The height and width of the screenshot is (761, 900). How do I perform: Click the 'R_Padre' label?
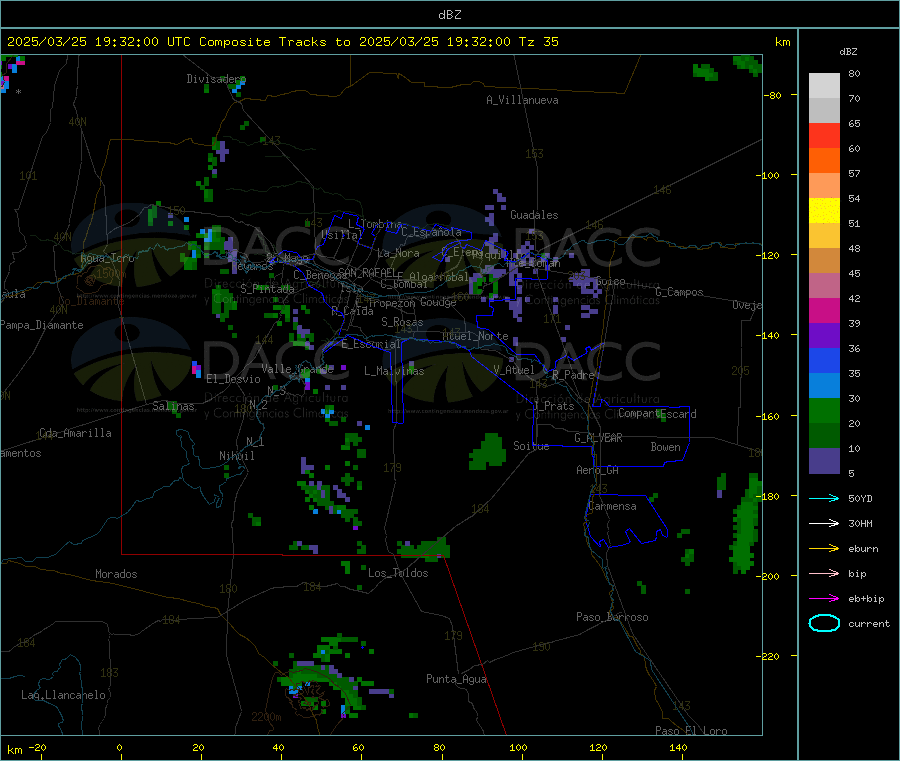(x=573, y=375)
